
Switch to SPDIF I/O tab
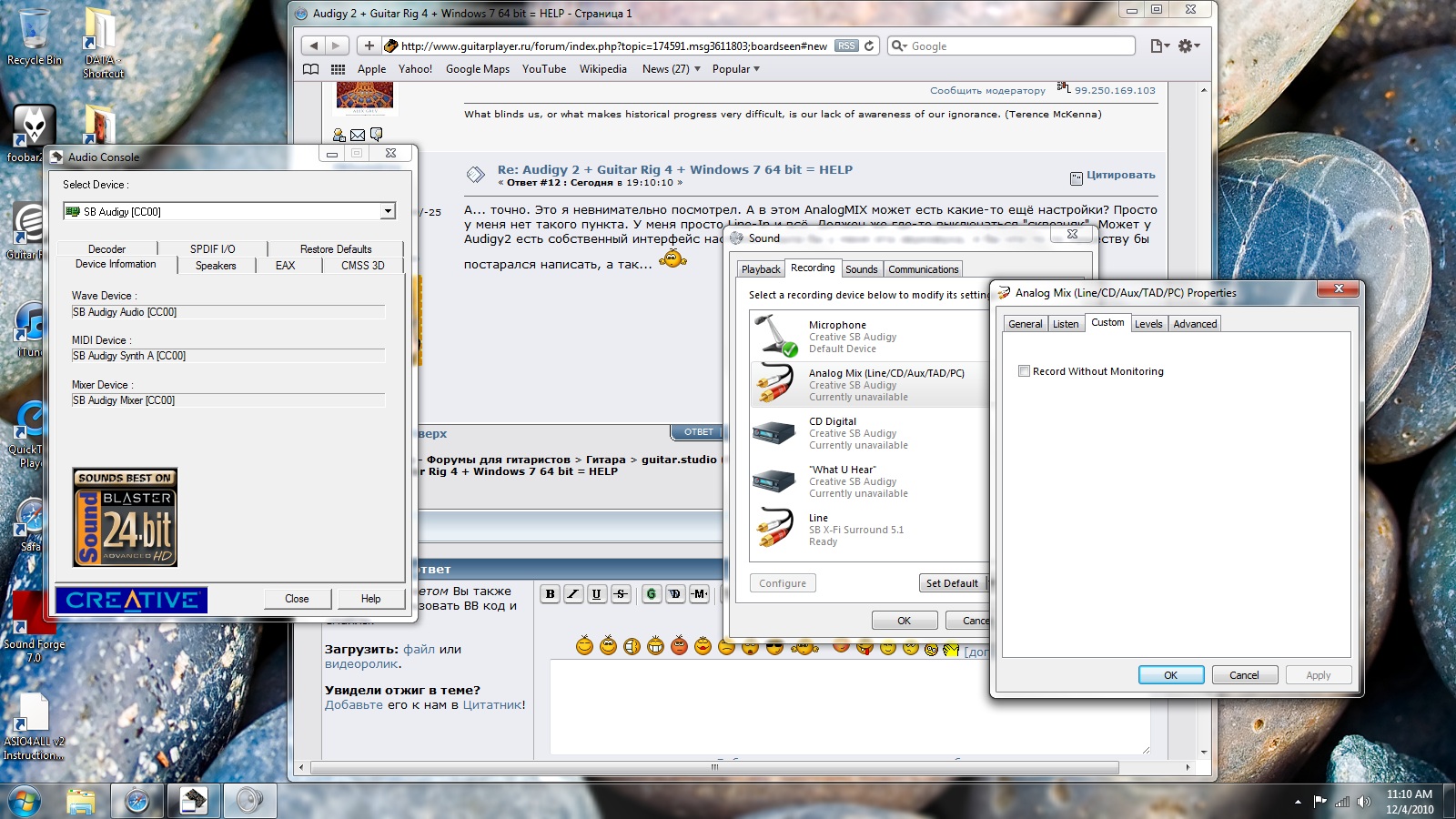212,248
